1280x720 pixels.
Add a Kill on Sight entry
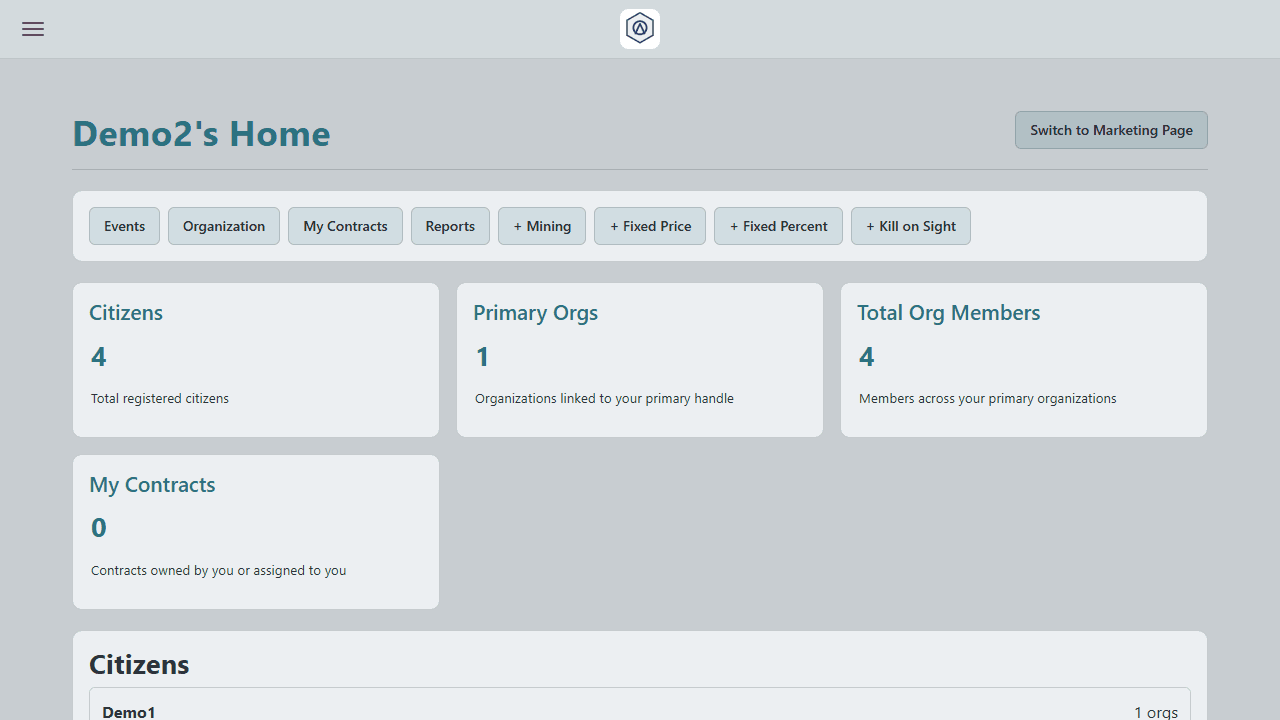tap(910, 225)
